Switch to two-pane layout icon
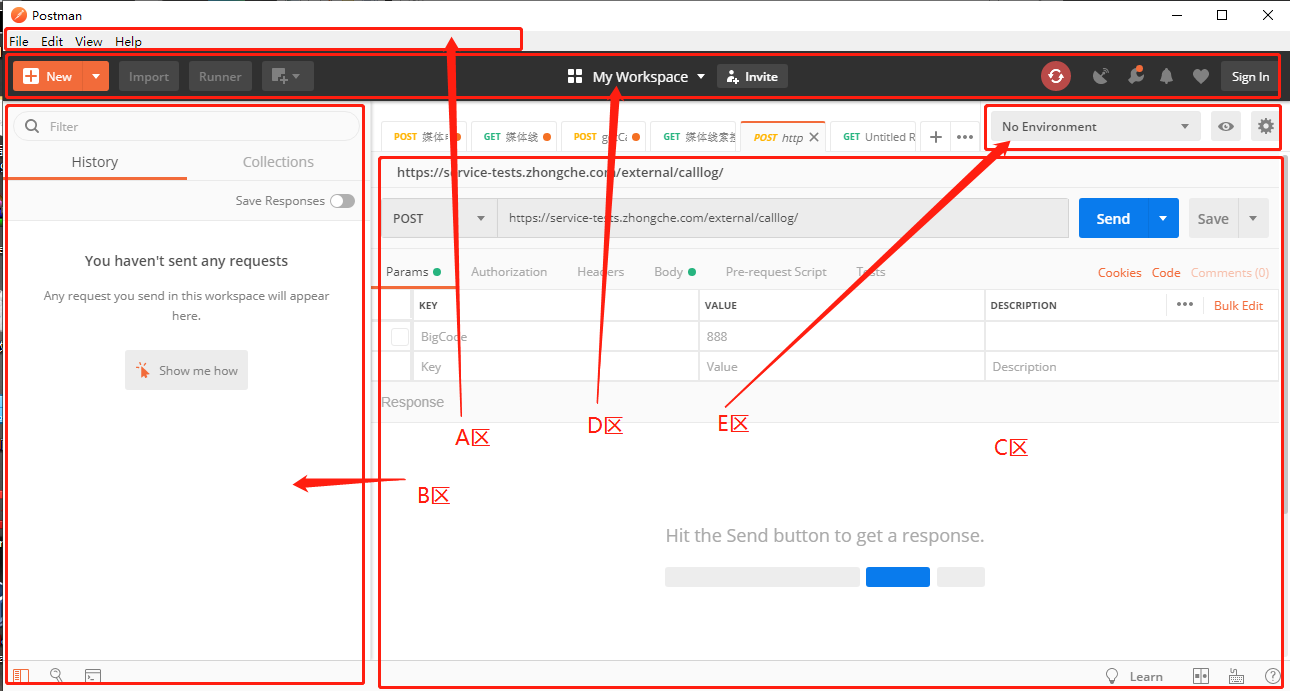The width and height of the screenshot is (1290, 691). pyautogui.click(x=1201, y=676)
